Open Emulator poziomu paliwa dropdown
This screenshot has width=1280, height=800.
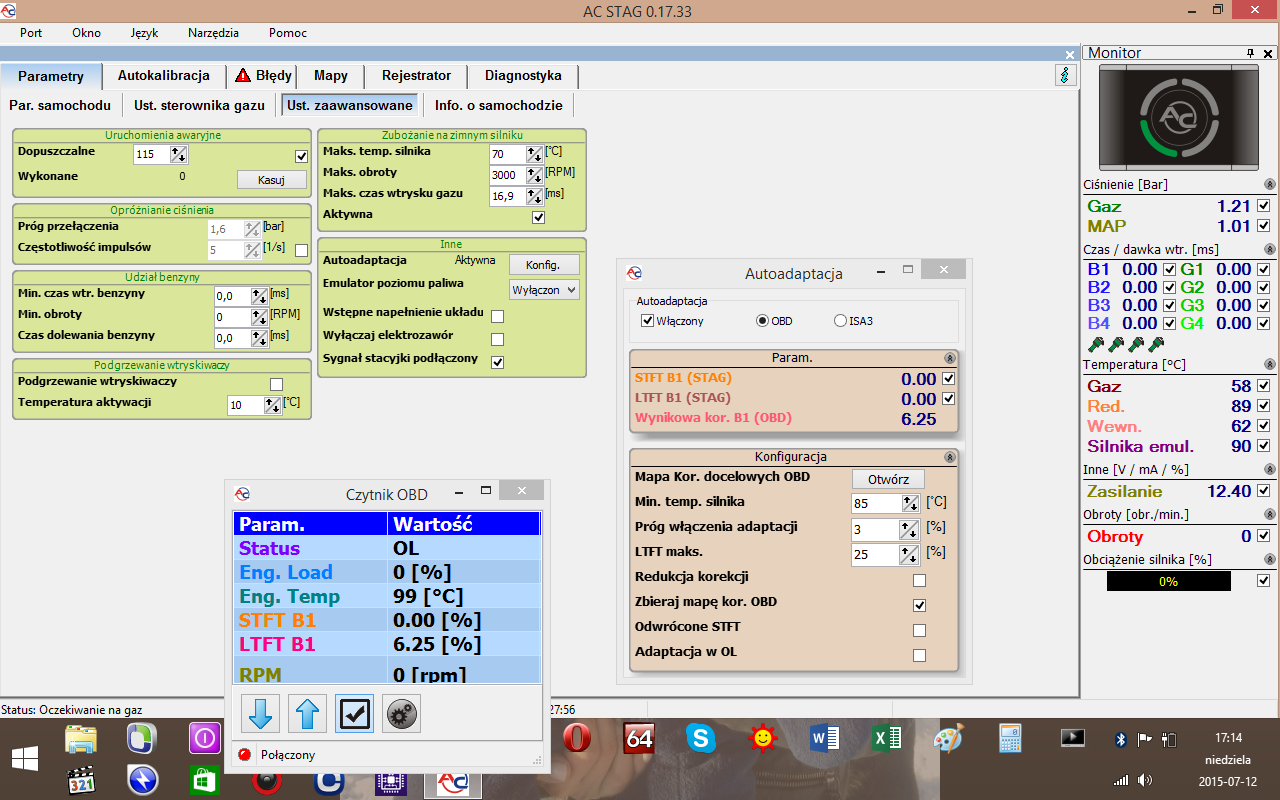[544, 289]
